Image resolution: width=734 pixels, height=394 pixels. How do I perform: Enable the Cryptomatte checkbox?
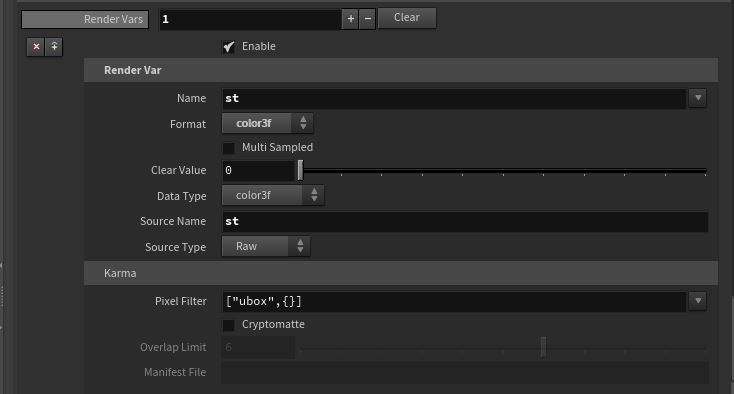click(x=228, y=325)
